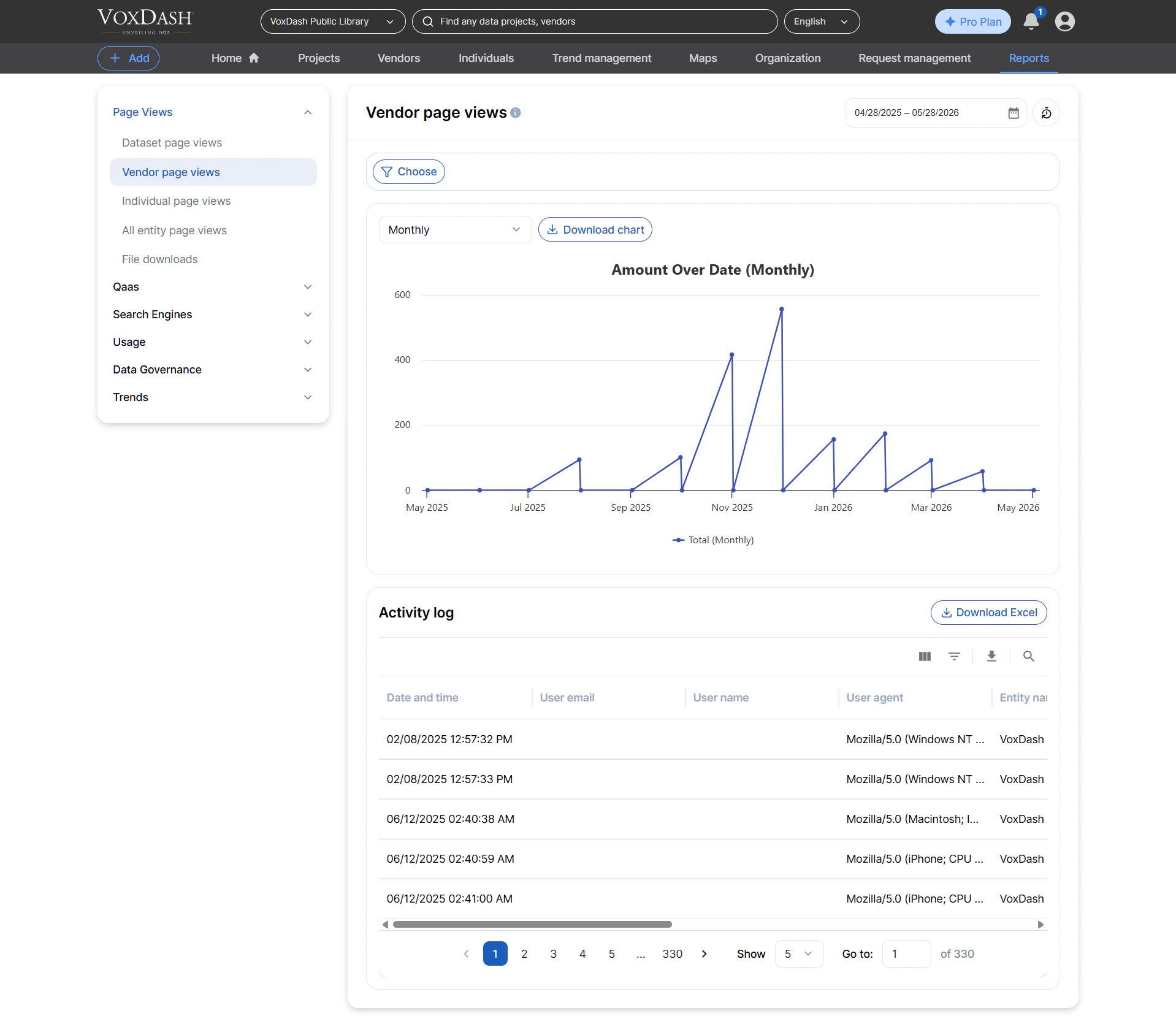Click the Download chart button
The height and width of the screenshot is (1024, 1176).
(595, 230)
